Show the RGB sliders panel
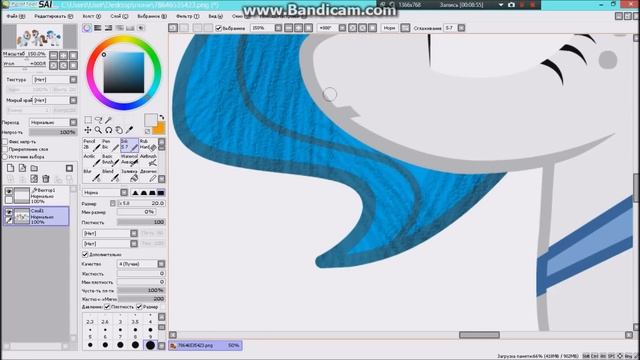The height and width of the screenshot is (360, 640). point(98,28)
